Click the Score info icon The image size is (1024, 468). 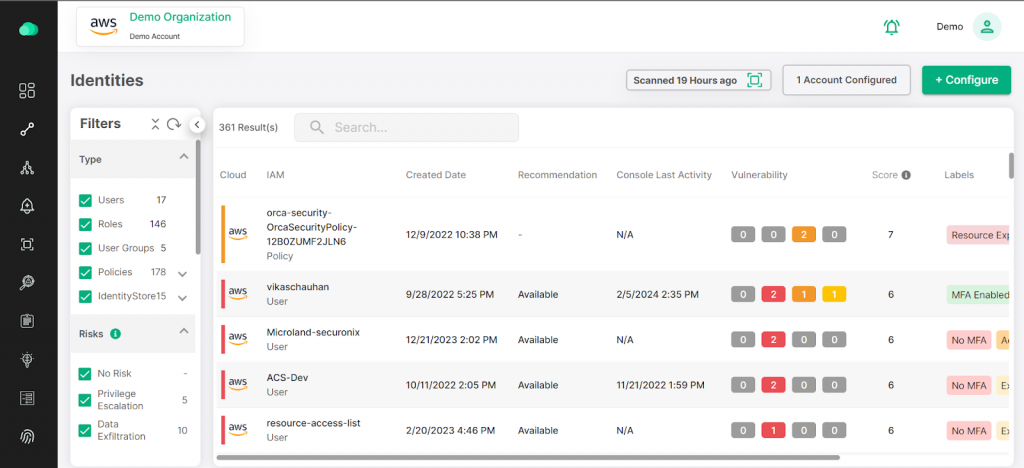click(x=906, y=175)
